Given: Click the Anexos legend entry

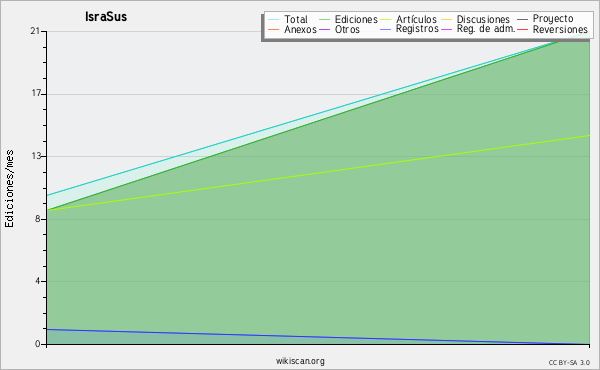Looking at the screenshot, I should [300, 29].
